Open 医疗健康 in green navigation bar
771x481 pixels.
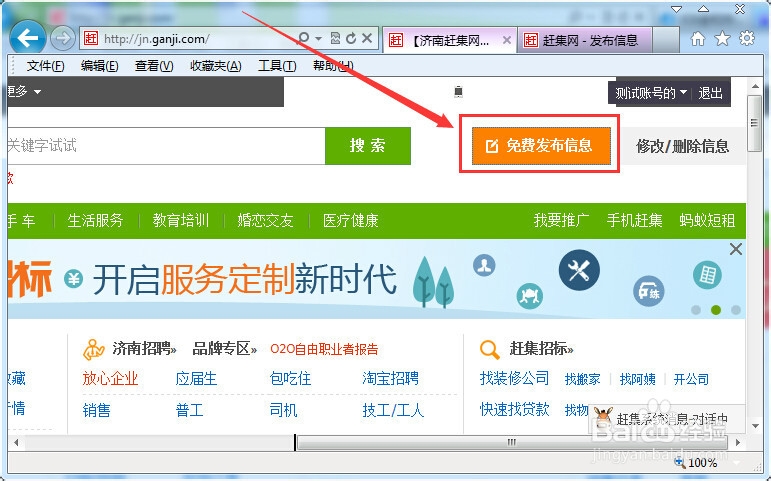351,220
